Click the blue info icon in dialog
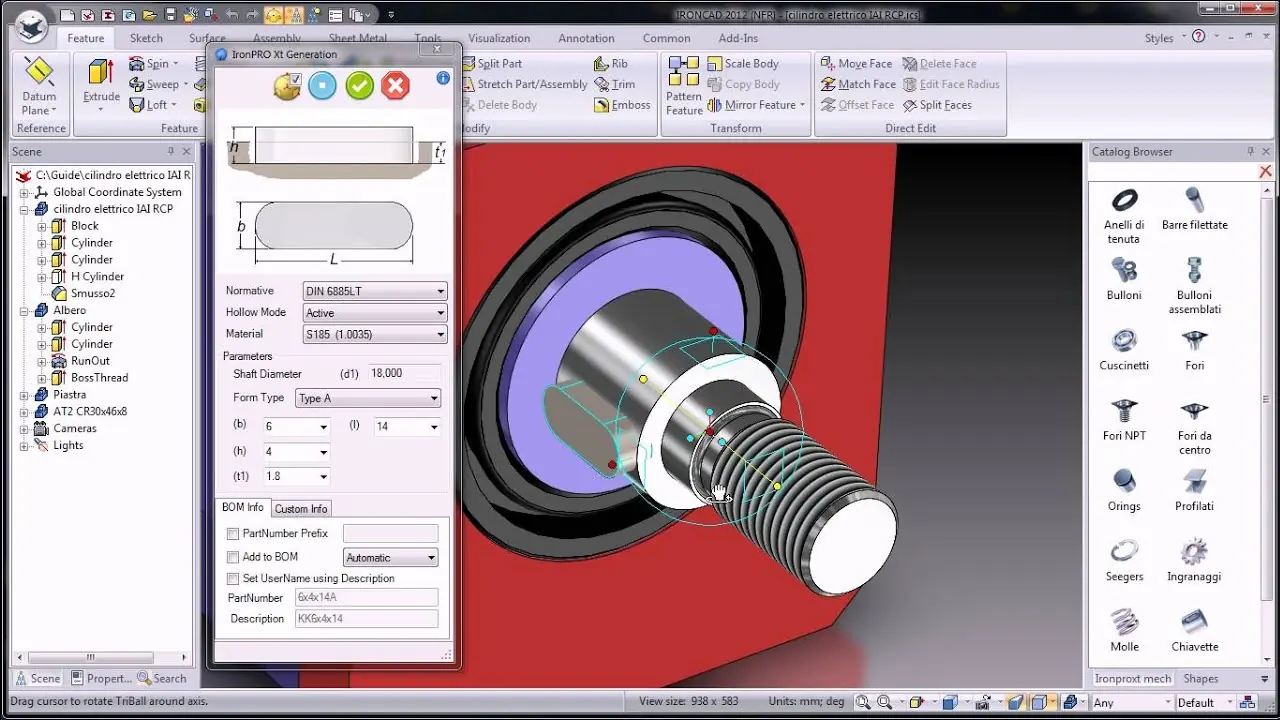The height and width of the screenshot is (720, 1280). (x=443, y=77)
